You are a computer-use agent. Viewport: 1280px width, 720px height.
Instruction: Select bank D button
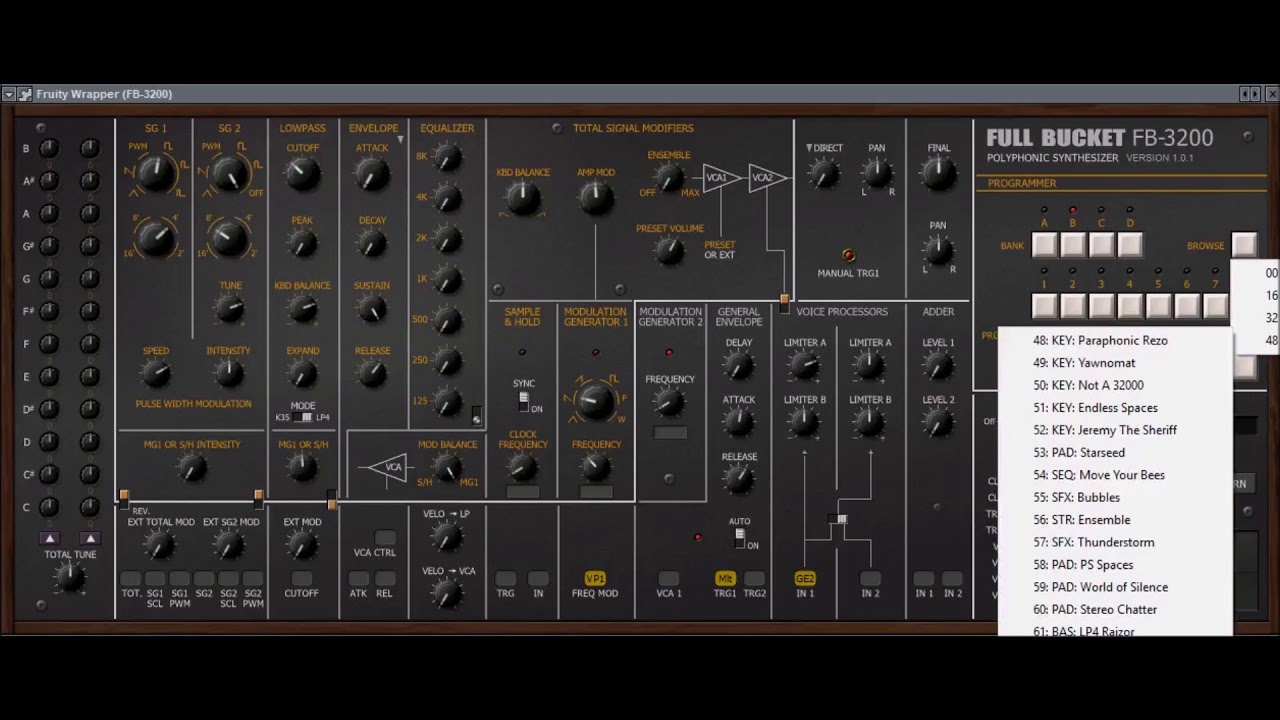tap(1130, 245)
